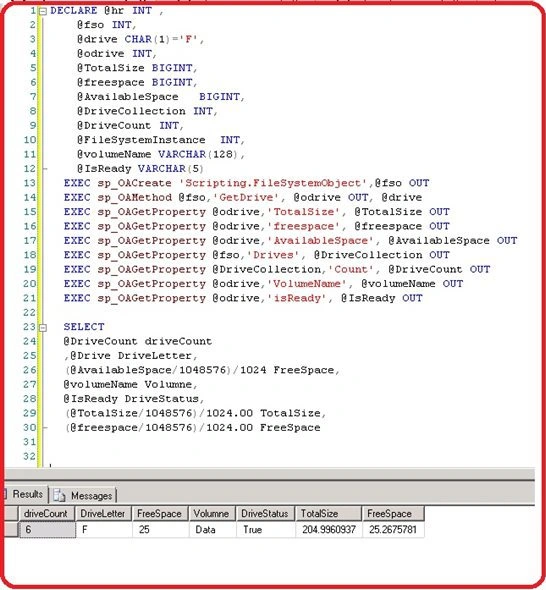Select the TotalSize column header

pos(329,514)
